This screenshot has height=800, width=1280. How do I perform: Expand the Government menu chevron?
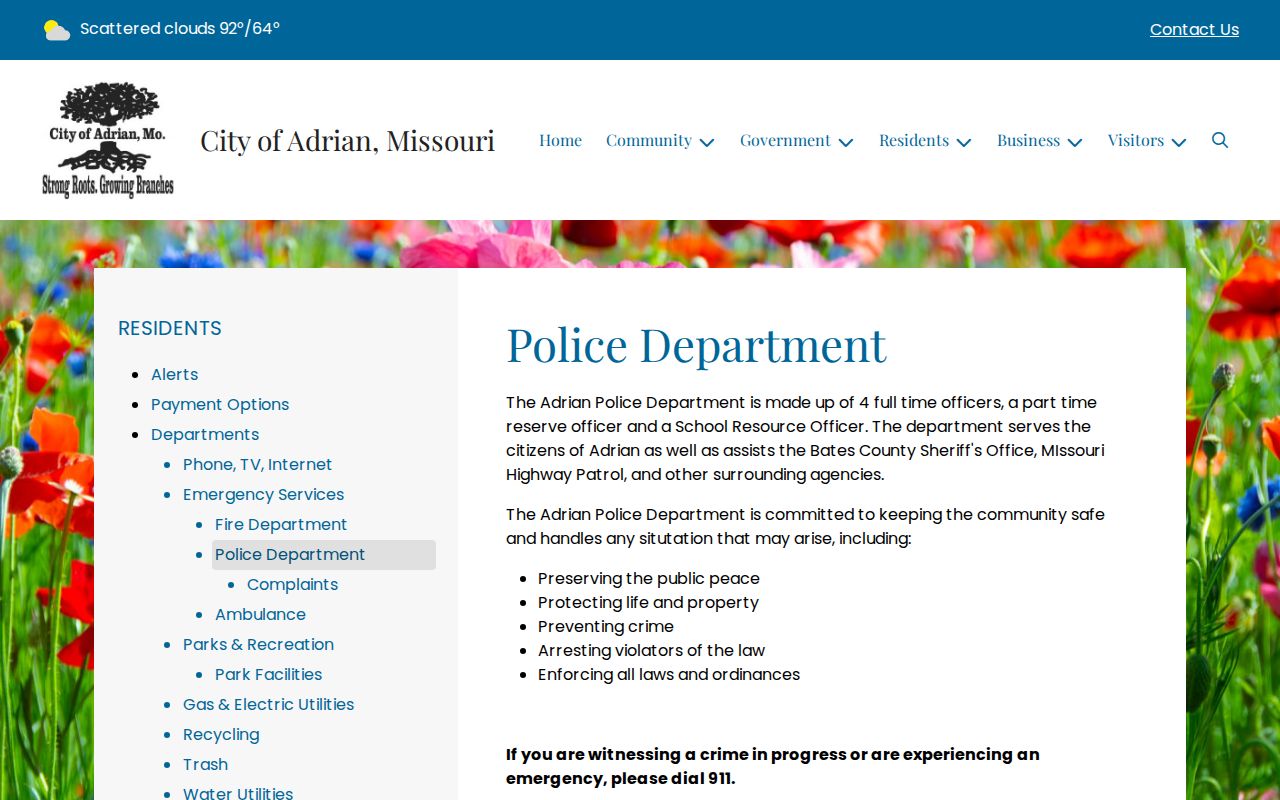pyautogui.click(x=846, y=142)
